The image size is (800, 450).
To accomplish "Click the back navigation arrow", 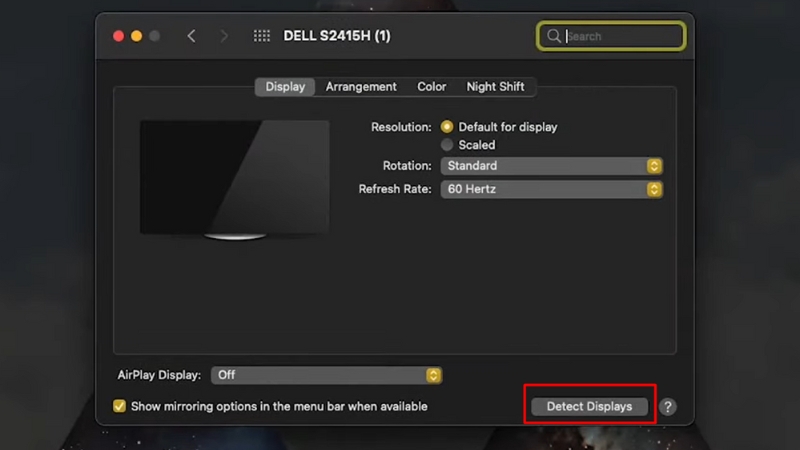I will pos(191,36).
